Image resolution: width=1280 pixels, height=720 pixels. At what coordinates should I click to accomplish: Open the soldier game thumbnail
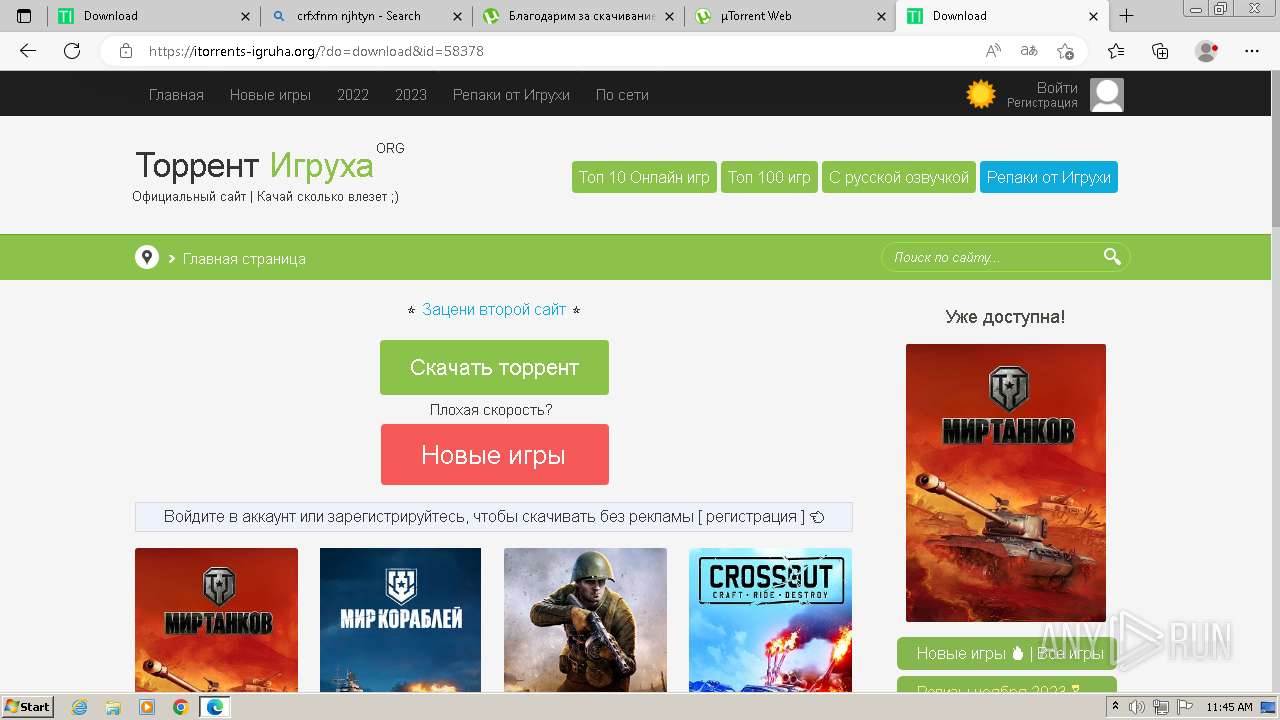pos(585,620)
